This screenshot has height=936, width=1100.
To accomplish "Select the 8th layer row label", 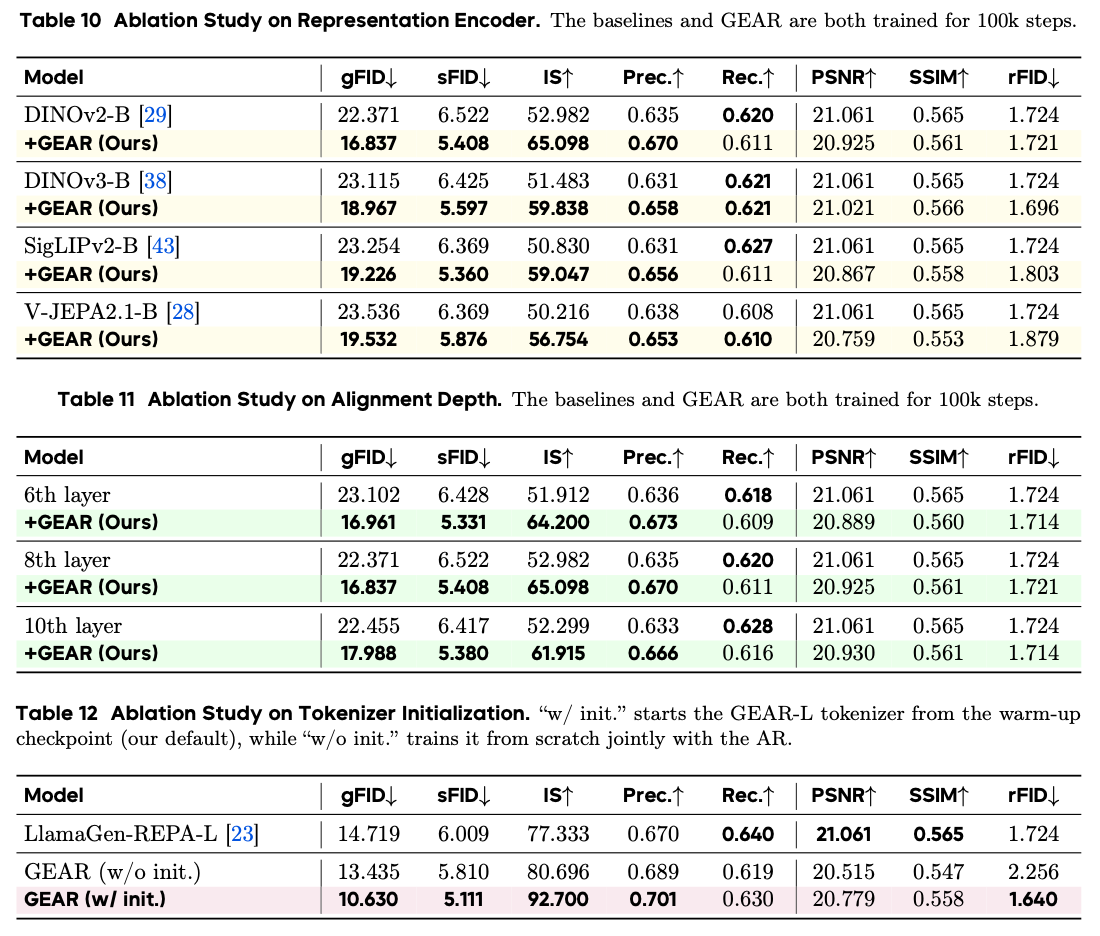I will 67,560.
